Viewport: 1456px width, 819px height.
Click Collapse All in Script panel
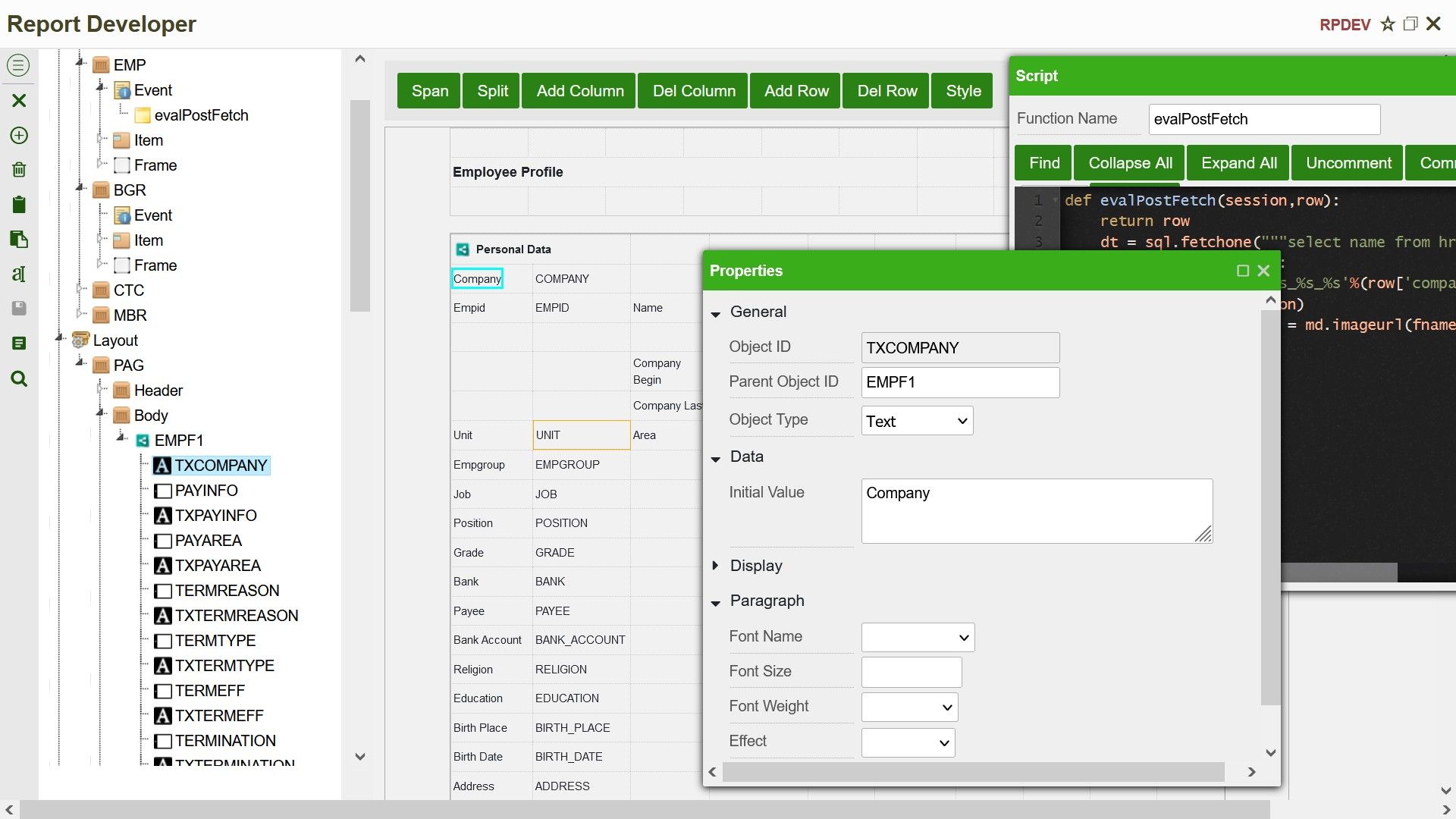(1130, 163)
